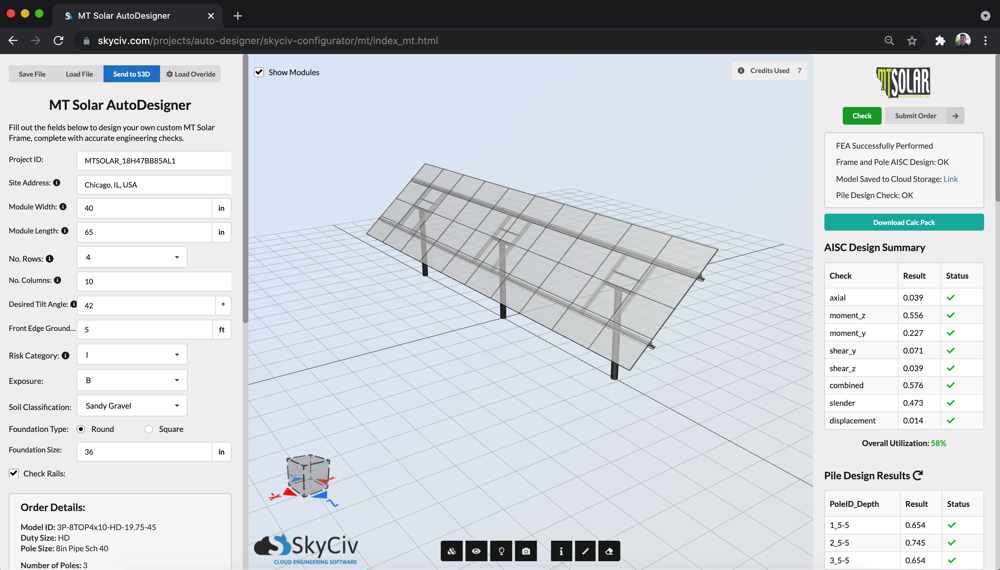
Task: Click the lightbulb icon in viewer toolbar
Action: tap(501, 551)
